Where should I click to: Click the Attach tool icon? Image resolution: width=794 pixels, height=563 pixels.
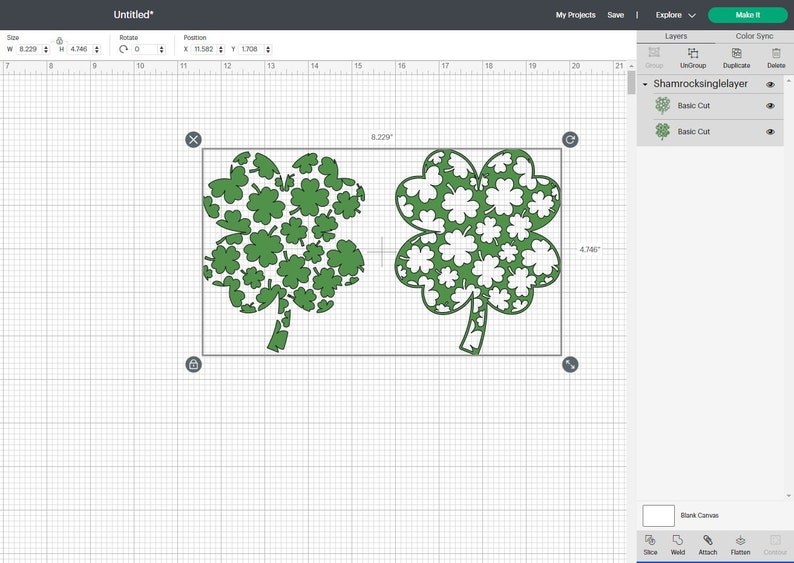tap(707, 541)
